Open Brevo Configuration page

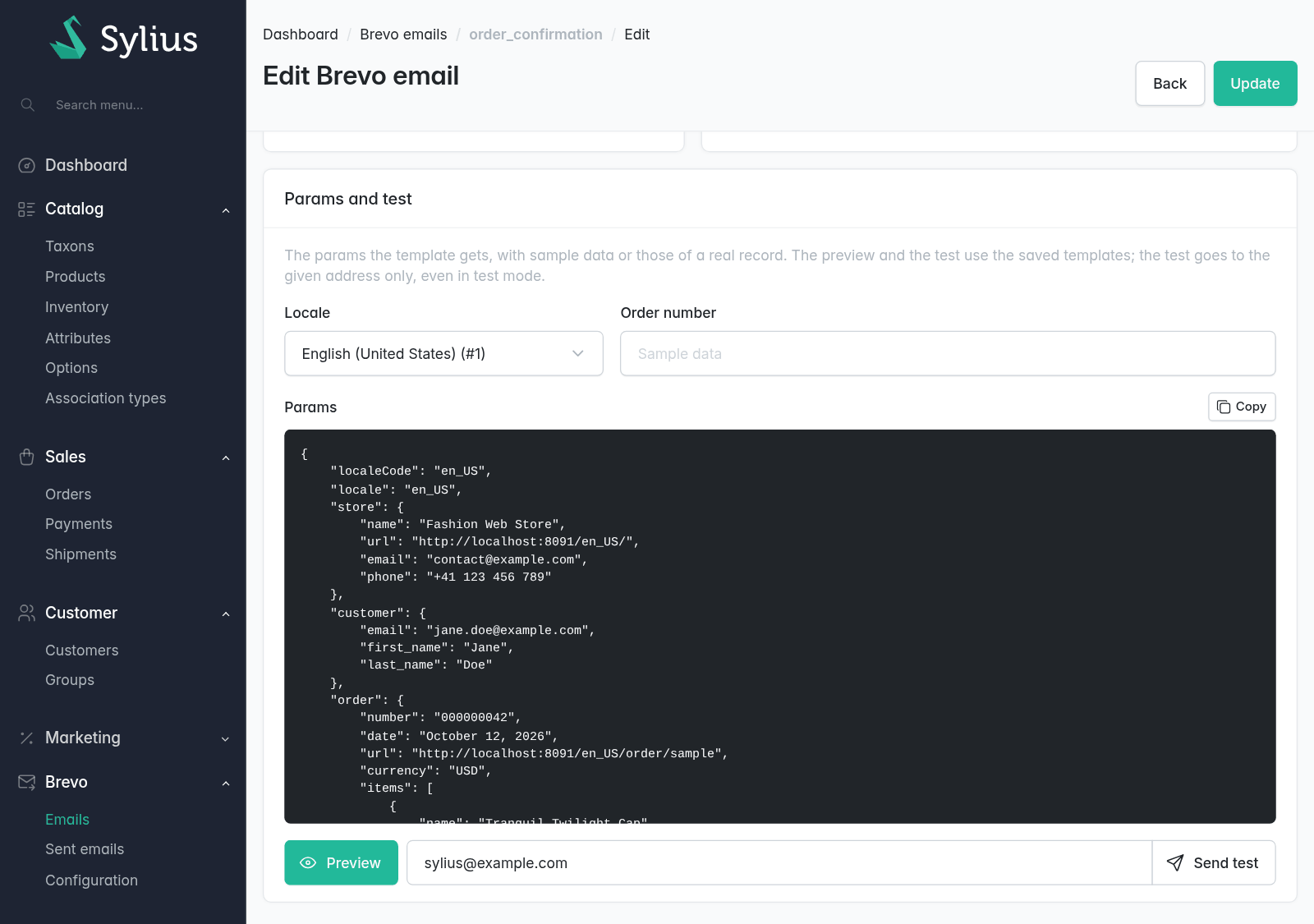pos(92,880)
